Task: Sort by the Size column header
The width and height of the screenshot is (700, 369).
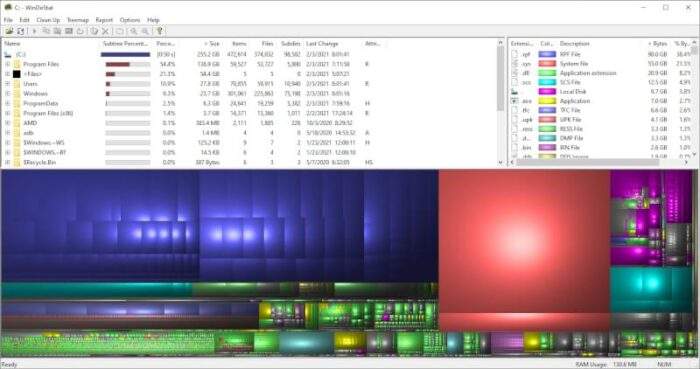Action: click(212, 44)
